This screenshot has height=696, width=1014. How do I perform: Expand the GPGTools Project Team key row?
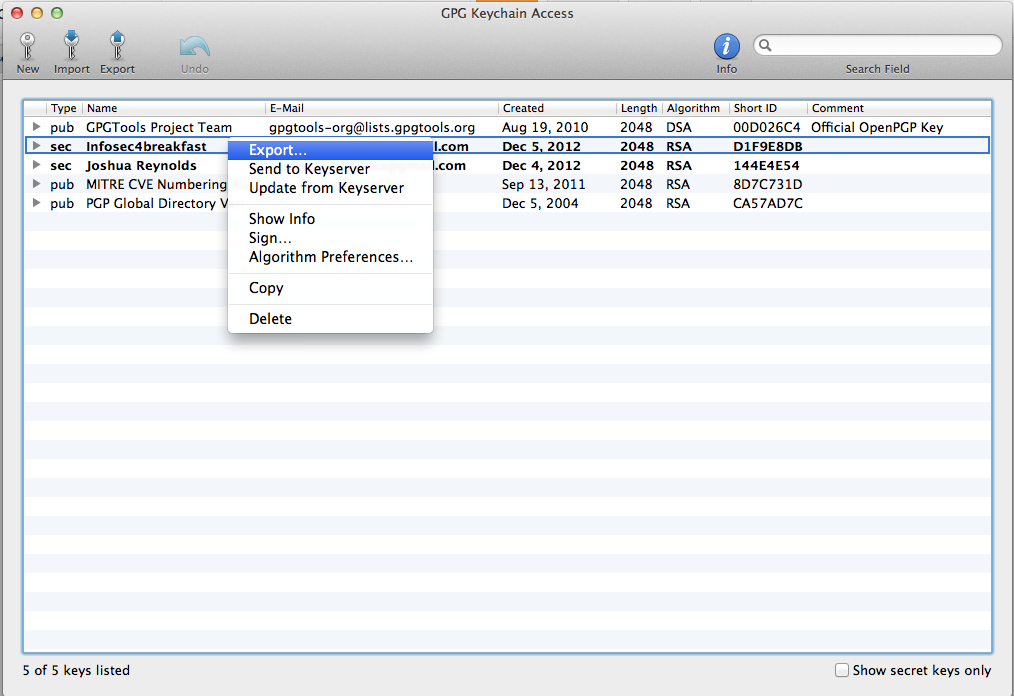click(36, 127)
